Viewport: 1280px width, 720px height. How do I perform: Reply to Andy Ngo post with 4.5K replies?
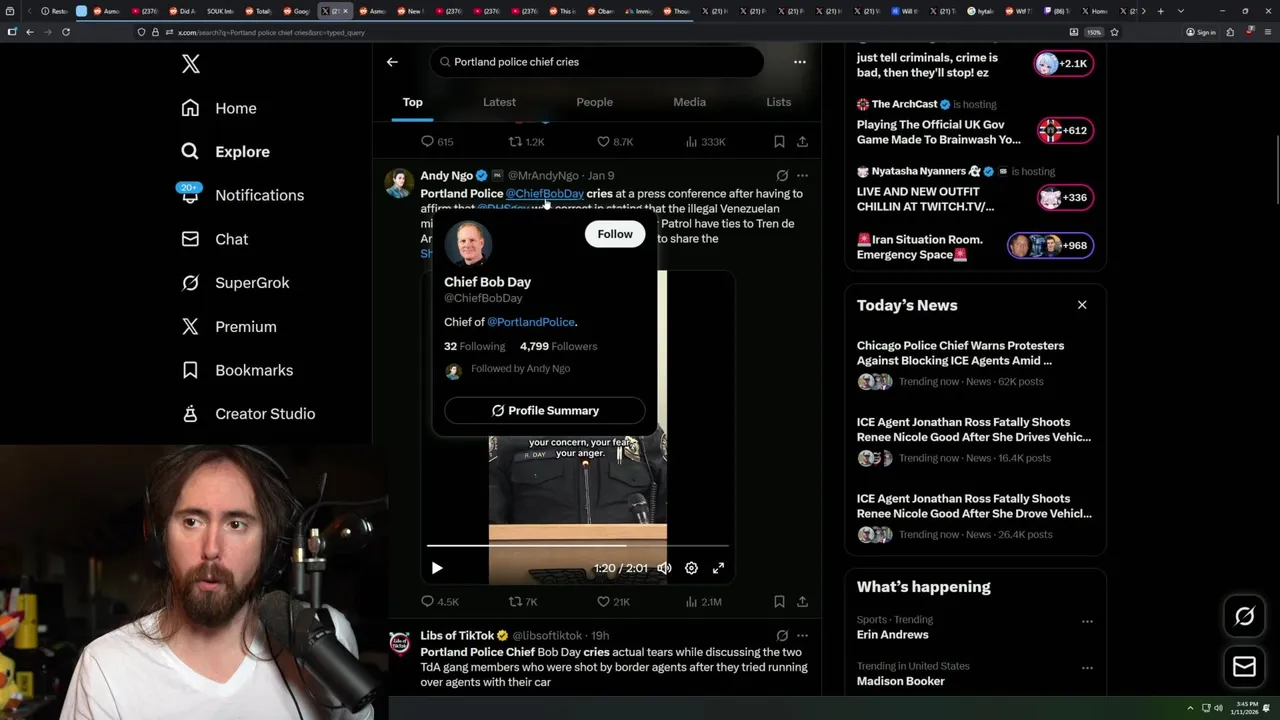[440, 602]
